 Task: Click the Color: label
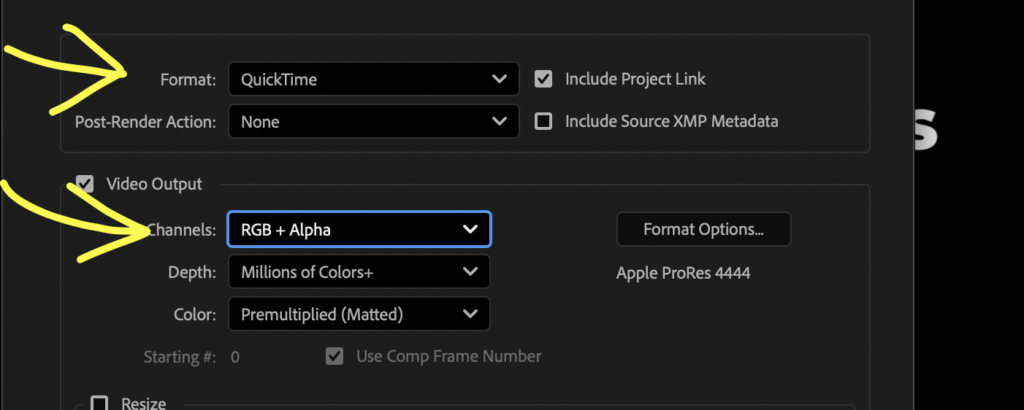click(x=195, y=315)
